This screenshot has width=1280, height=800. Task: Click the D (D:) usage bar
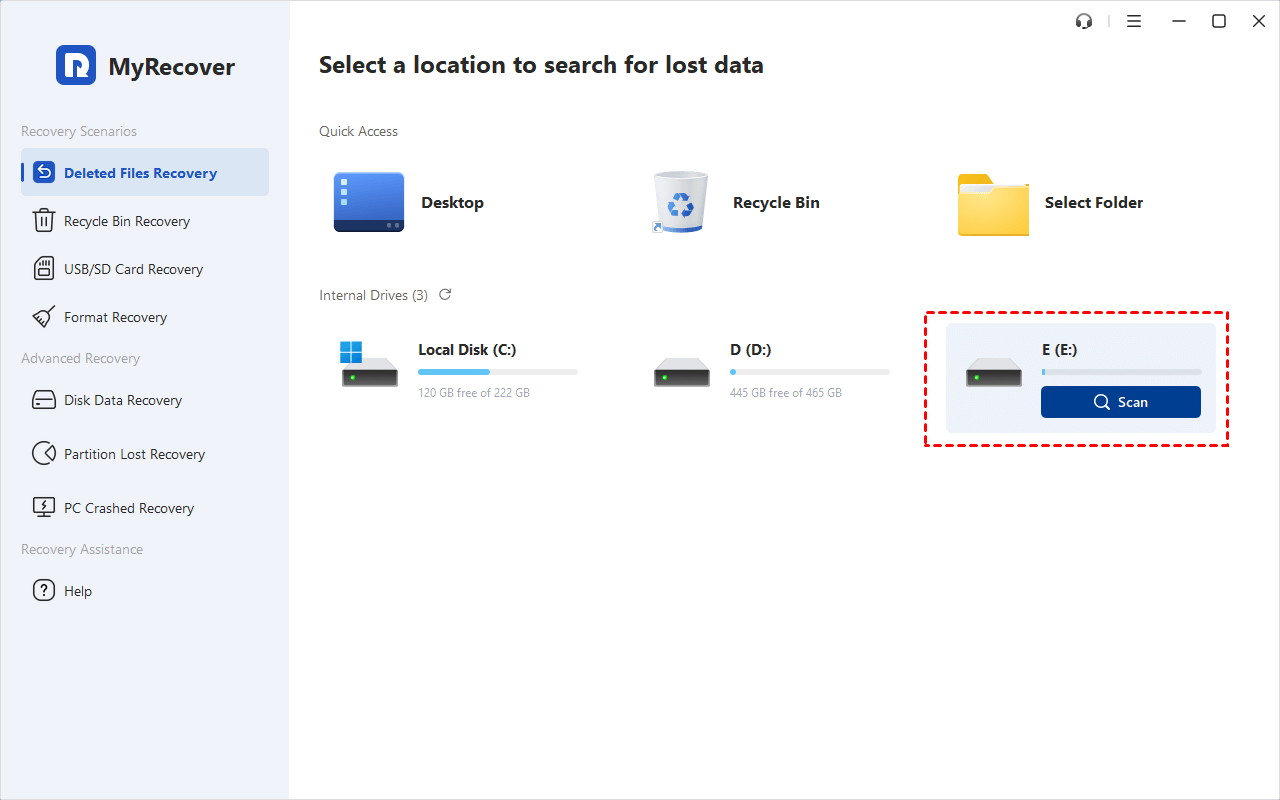810,372
